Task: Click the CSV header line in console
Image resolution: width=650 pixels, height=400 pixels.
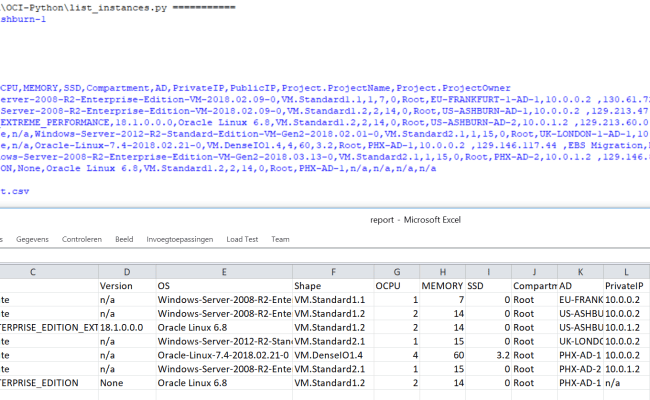Action: point(255,88)
